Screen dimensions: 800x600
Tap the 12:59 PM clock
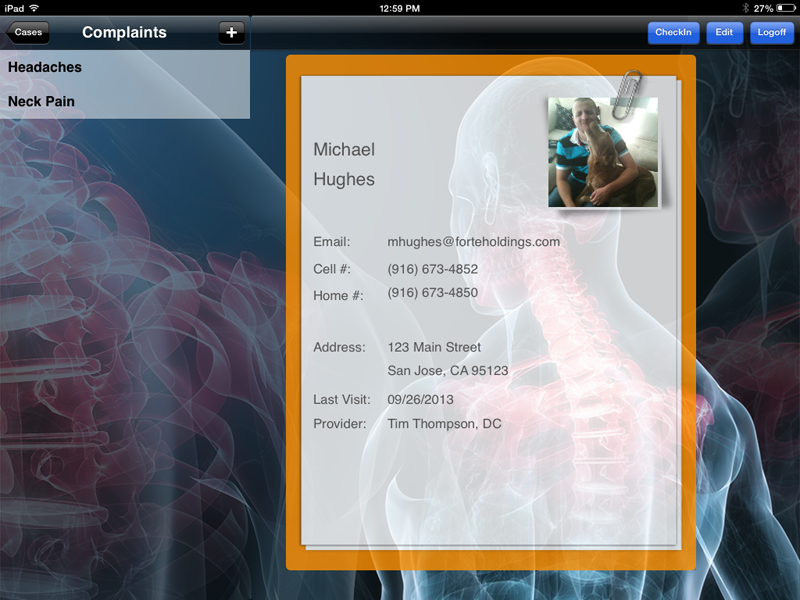pyautogui.click(x=399, y=9)
